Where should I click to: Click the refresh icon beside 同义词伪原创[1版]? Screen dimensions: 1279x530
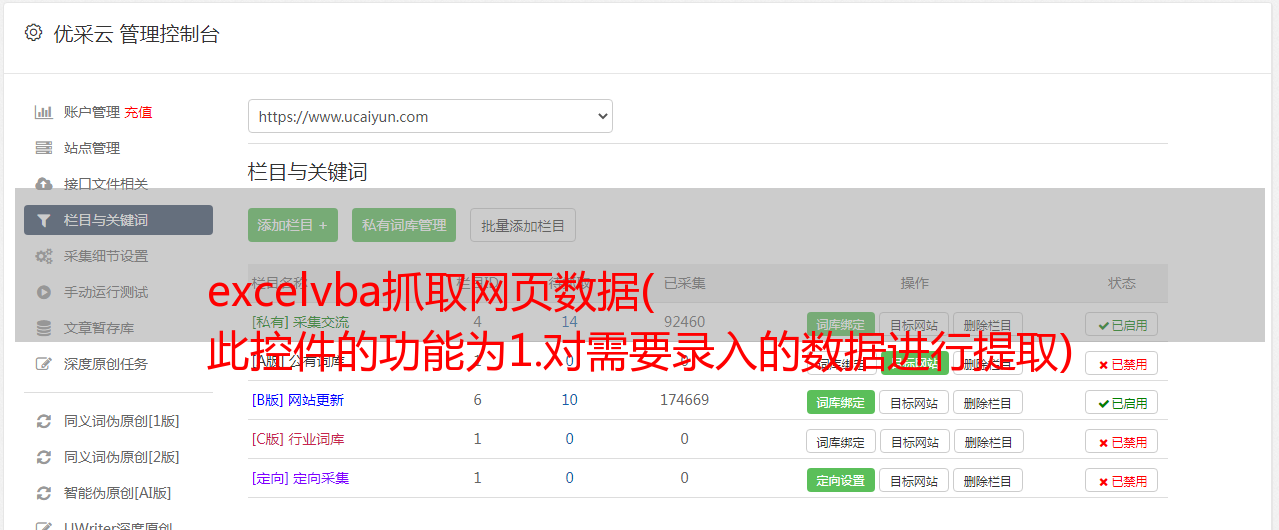[44, 421]
